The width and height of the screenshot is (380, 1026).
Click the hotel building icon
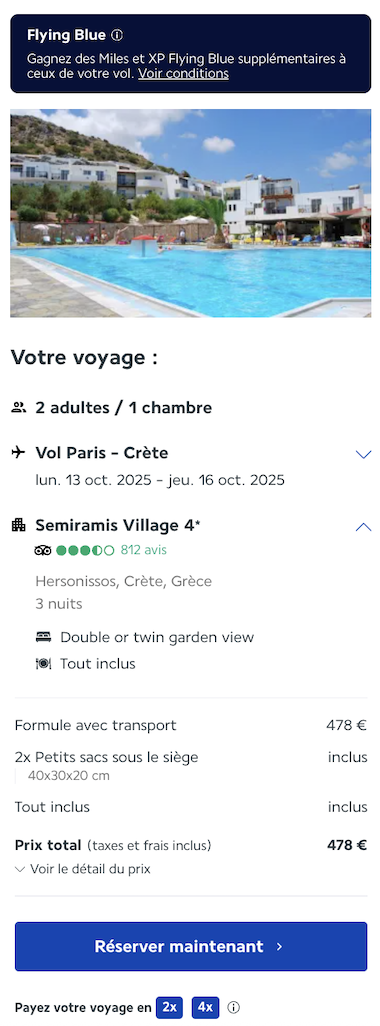[19, 525]
